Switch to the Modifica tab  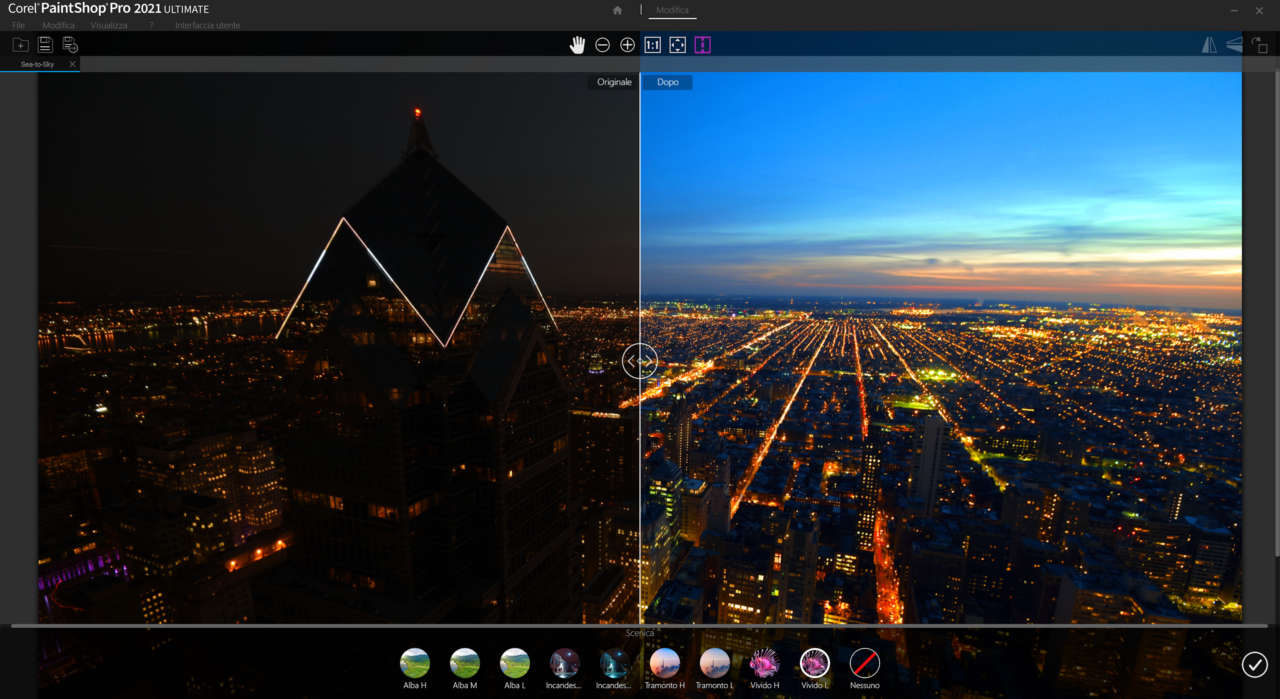pyautogui.click(x=672, y=10)
